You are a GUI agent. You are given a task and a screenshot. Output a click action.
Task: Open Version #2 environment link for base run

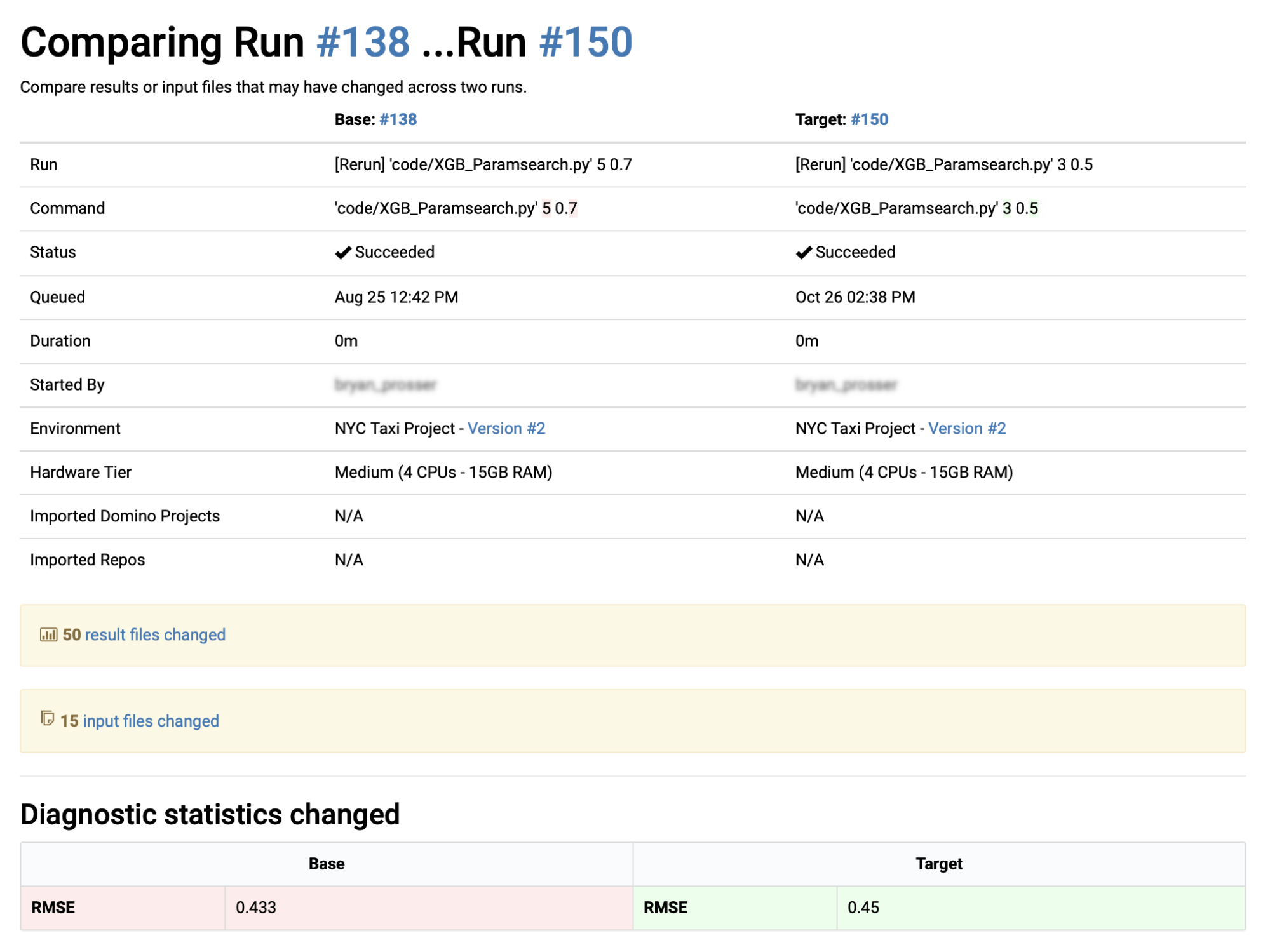[506, 429]
